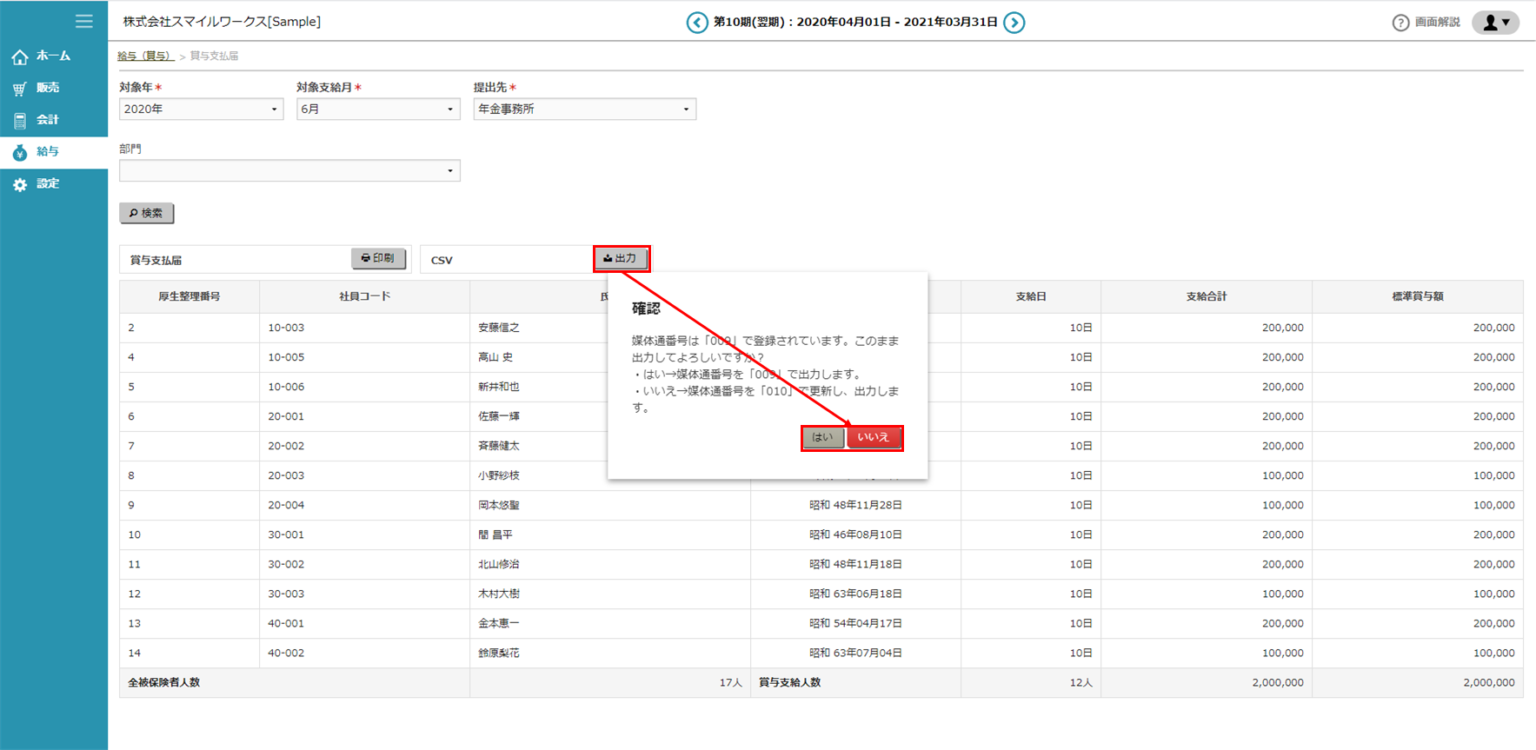Click the 会計 calculator icon
1536x750 pixels.
[20, 121]
